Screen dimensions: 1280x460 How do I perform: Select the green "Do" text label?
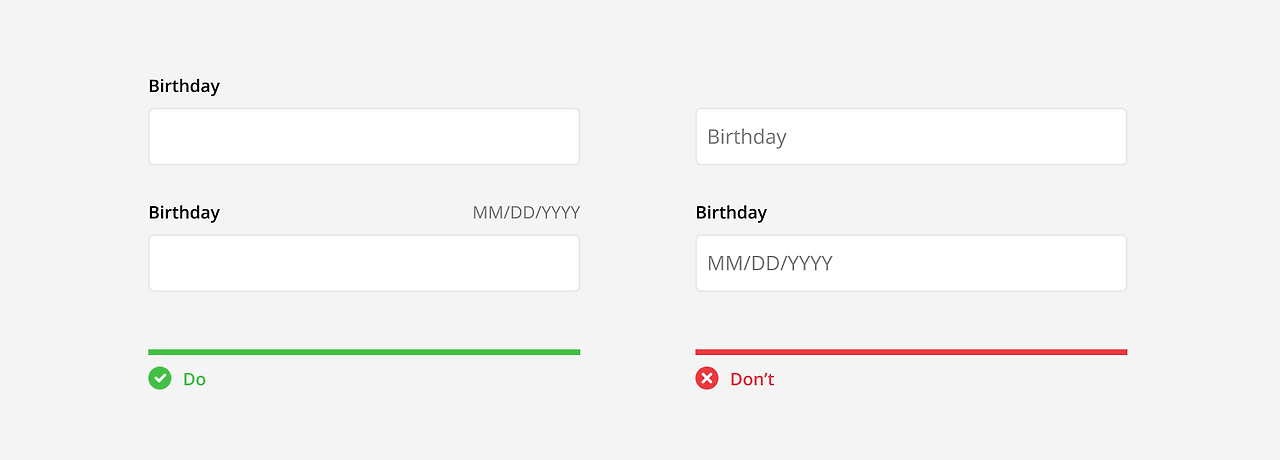coord(194,379)
